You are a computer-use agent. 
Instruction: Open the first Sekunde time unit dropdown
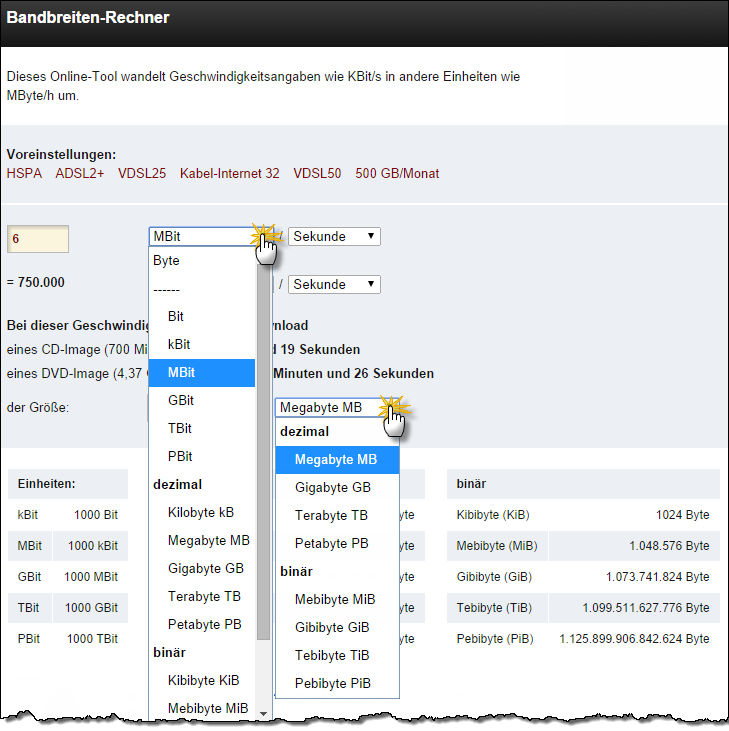[x=334, y=236]
